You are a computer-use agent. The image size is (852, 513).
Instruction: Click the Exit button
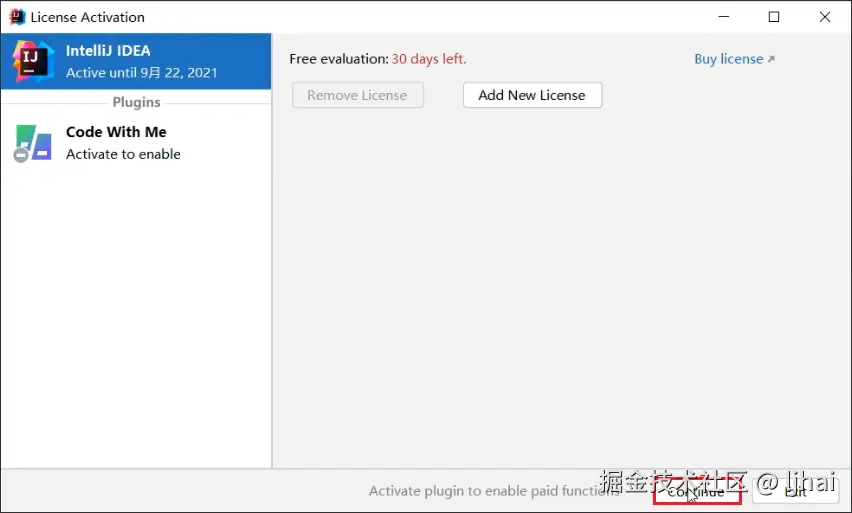click(x=795, y=492)
